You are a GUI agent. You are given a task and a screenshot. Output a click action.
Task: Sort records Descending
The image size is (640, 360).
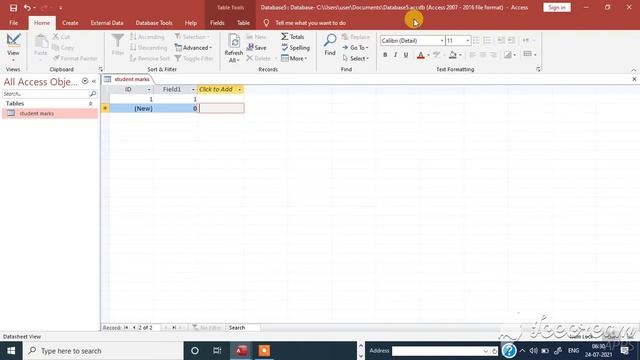point(149,48)
